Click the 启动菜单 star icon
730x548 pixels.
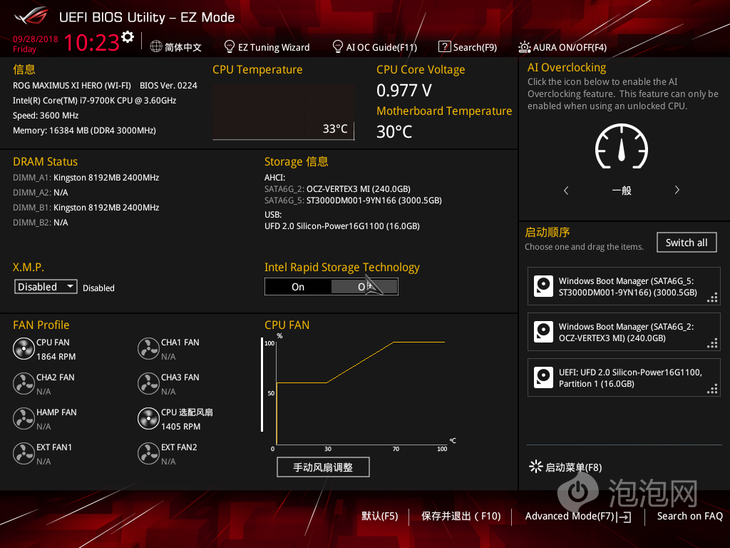pyautogui.click(x=536, y=466)
